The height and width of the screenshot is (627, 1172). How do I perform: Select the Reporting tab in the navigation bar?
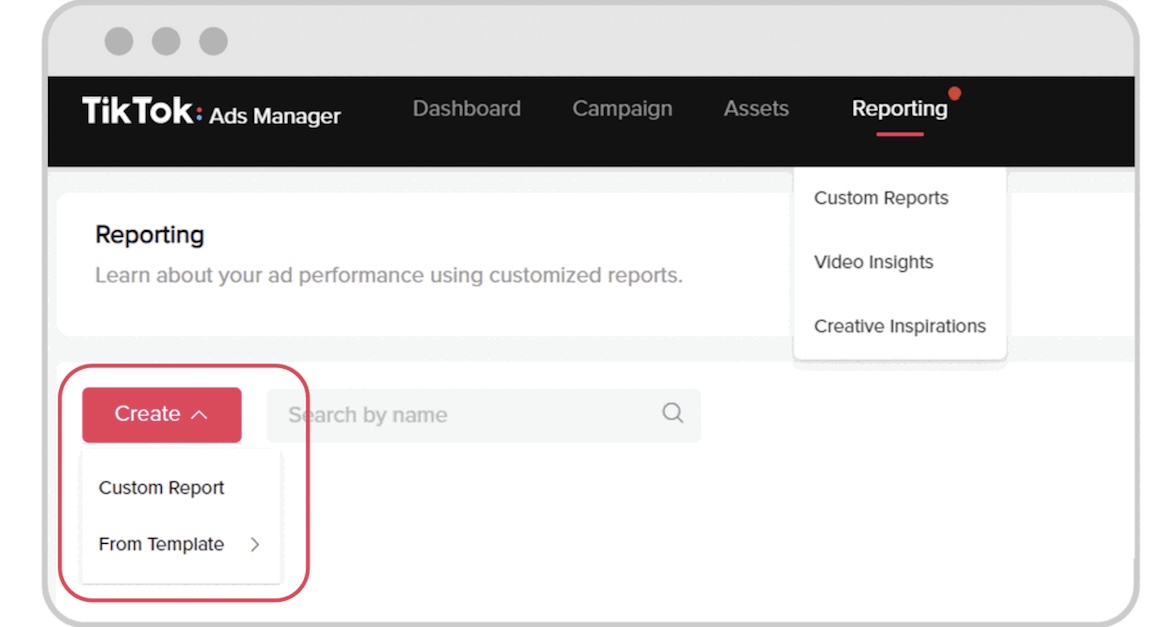pos(899,108)
